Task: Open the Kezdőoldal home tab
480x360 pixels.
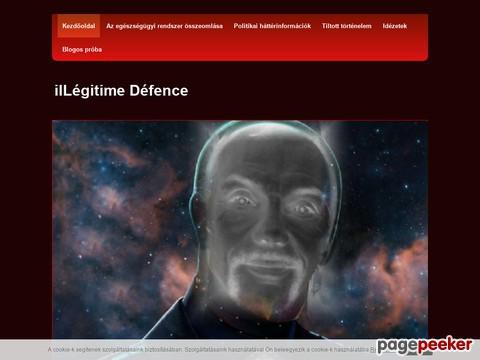Action: pos(79,26)
